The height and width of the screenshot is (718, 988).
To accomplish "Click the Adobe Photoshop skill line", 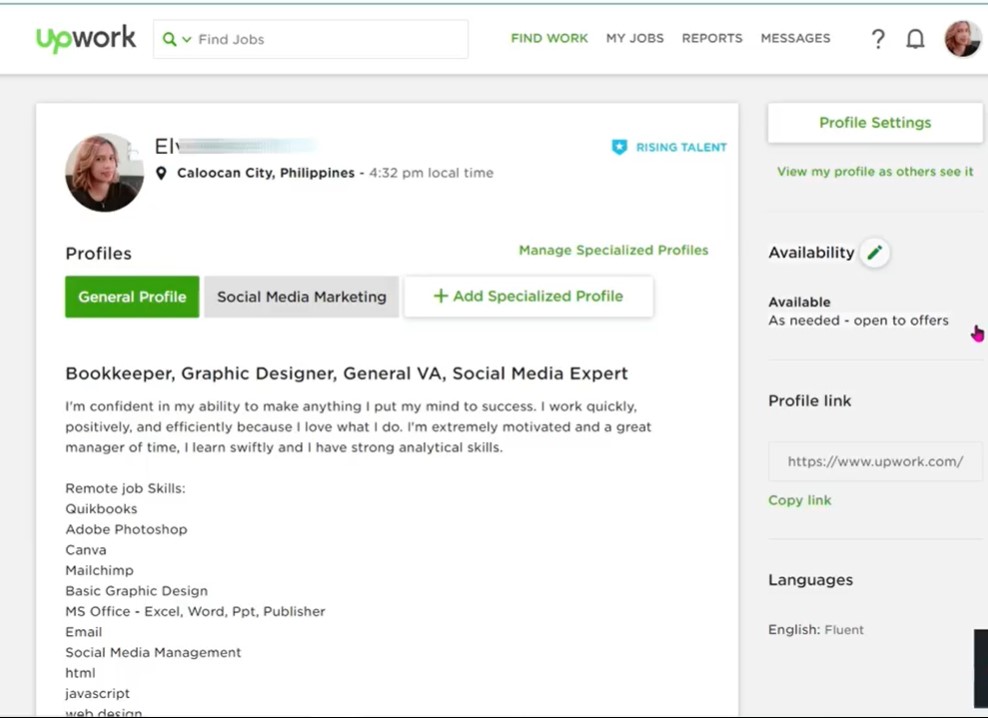I will 126,530.
